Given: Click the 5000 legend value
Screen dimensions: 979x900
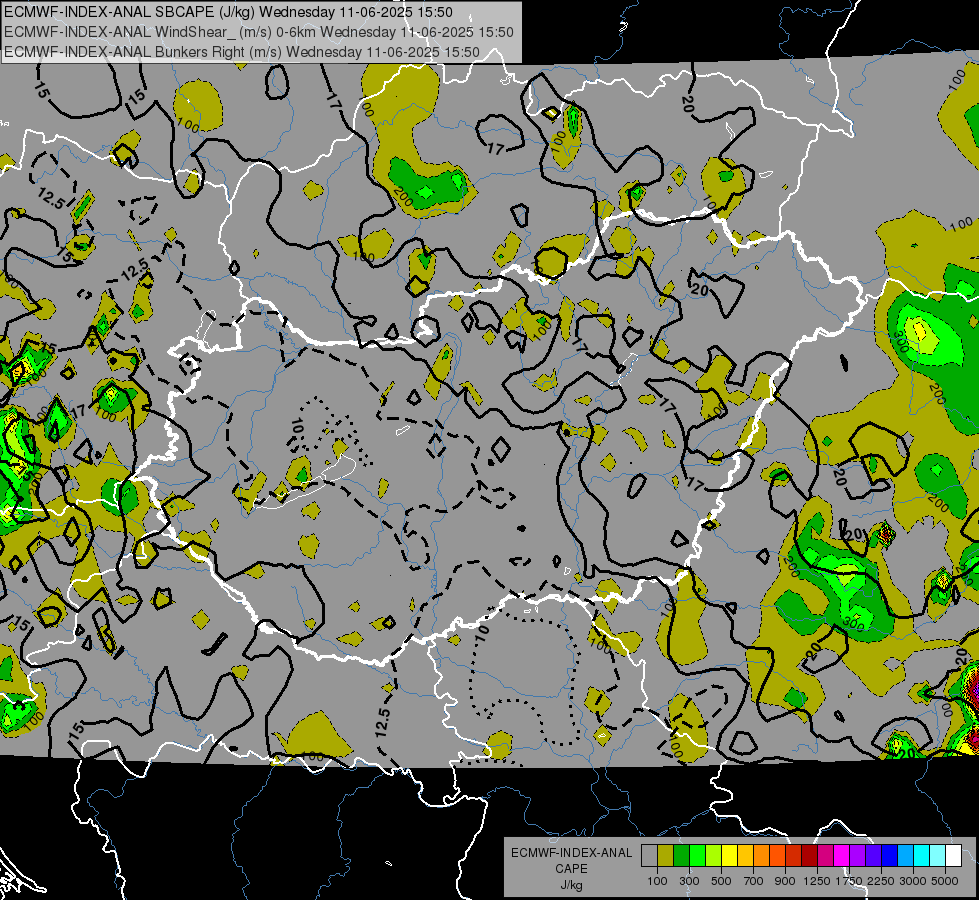Looking at the screenshot, I should click(x=945, y=881).
